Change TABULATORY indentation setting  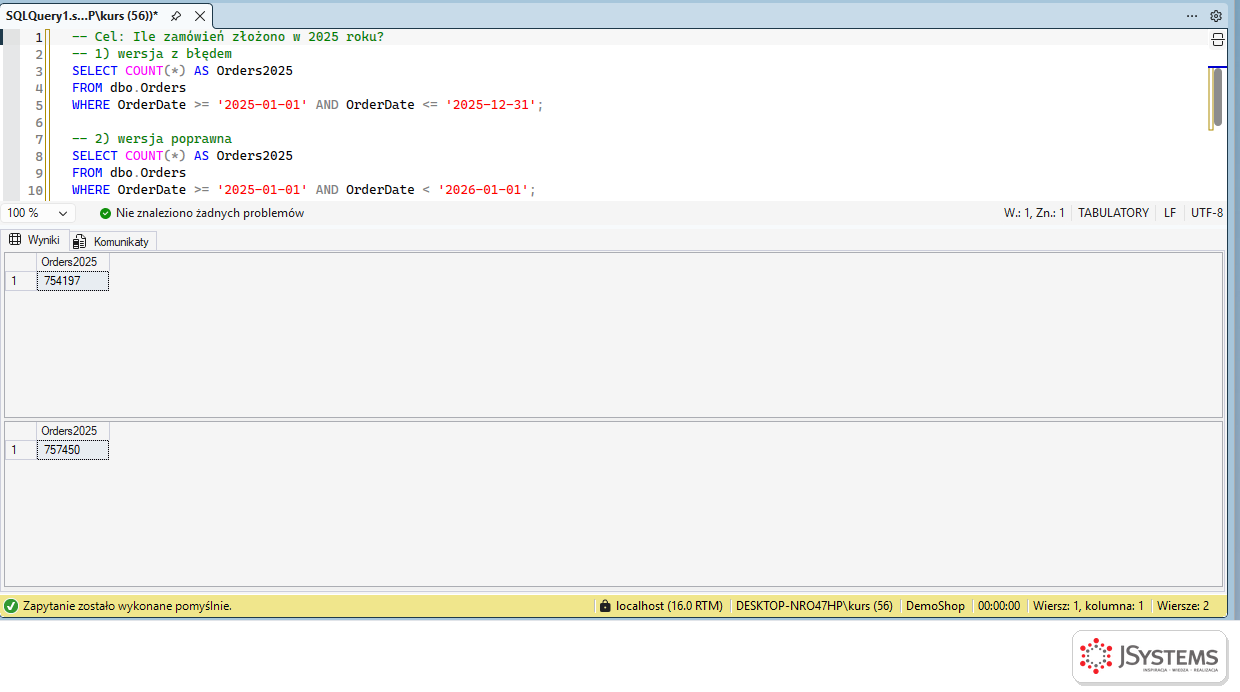[1113, 213]
